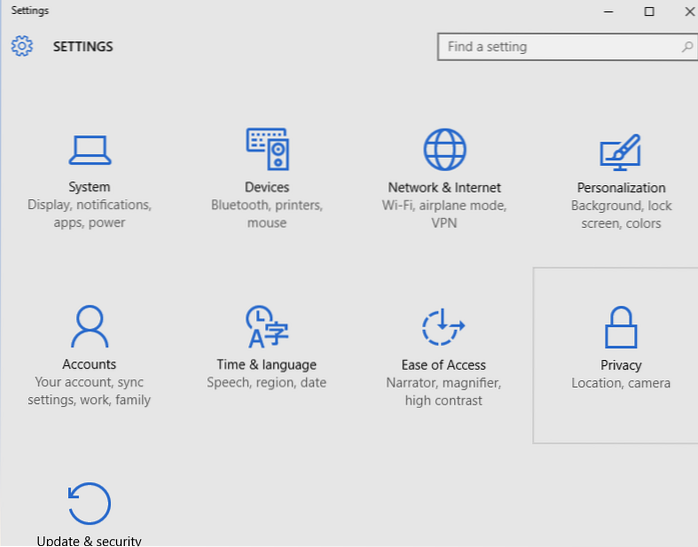
Task: Open the System laptop icon
Action: (89, 149)
